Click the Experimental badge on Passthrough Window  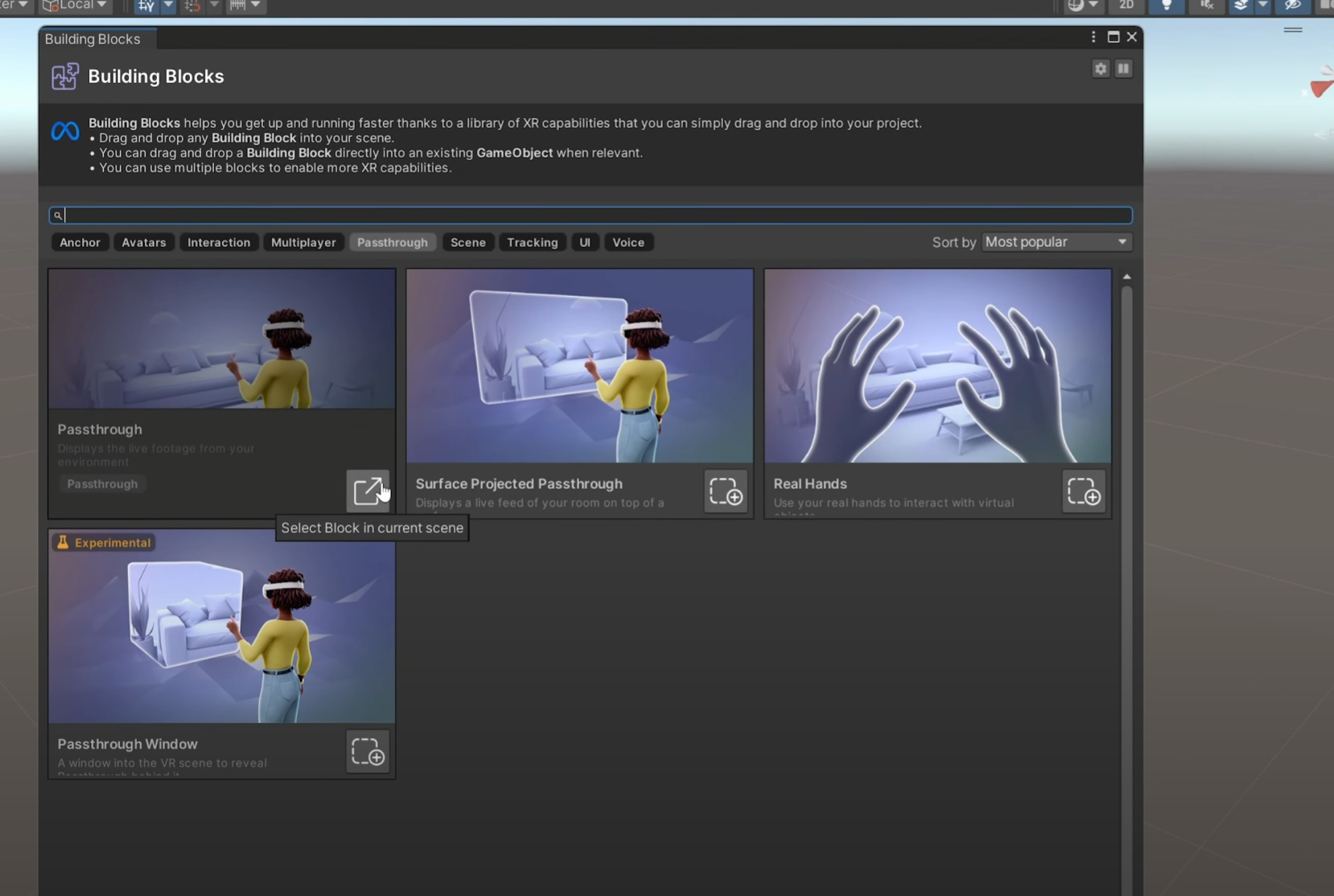click(x=103, y=543)
